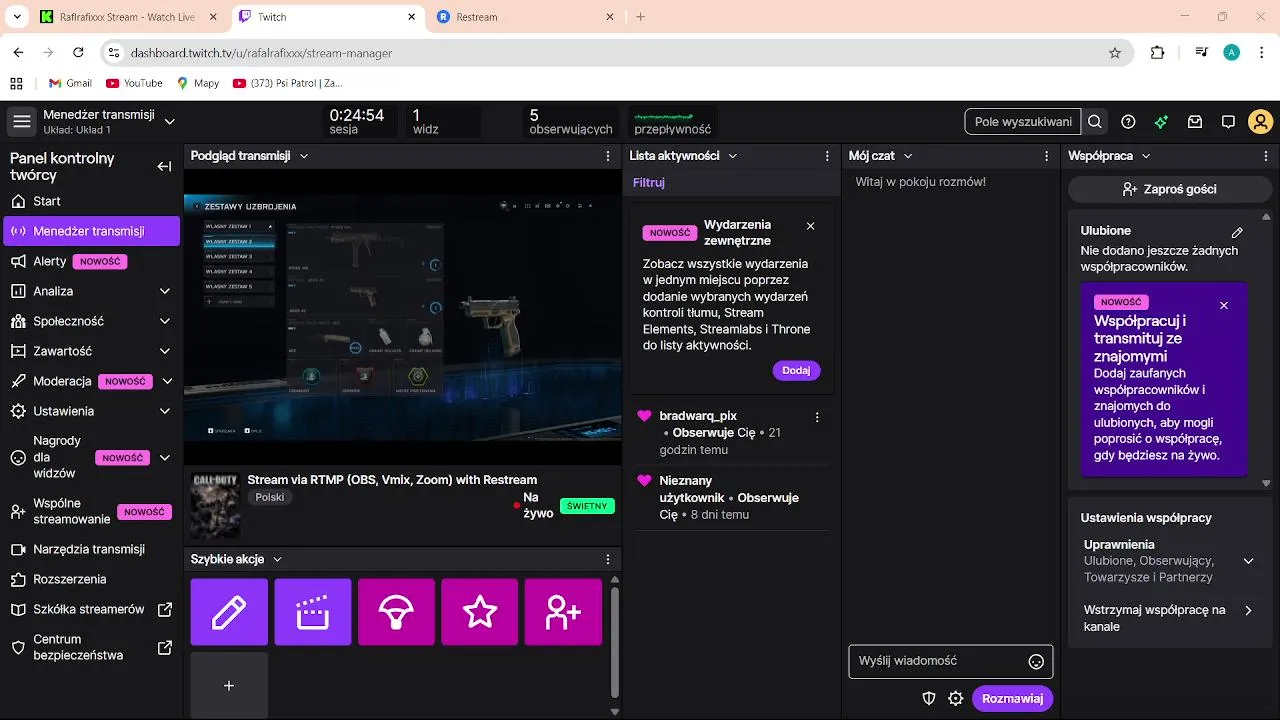The image size is (1280, 720).
Task: Expand the Analiza sidebar section
Action: 165,291
